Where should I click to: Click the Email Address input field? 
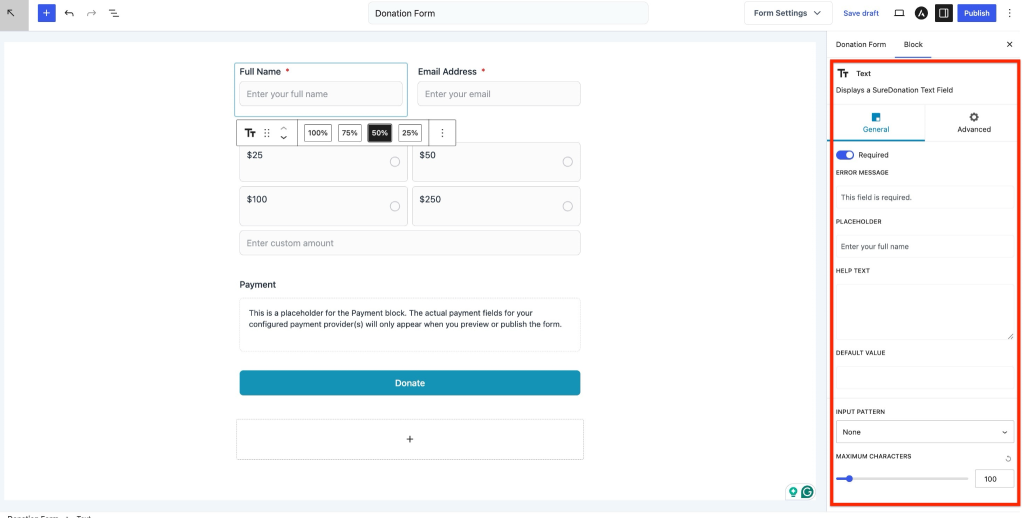(x=499, y=93)
